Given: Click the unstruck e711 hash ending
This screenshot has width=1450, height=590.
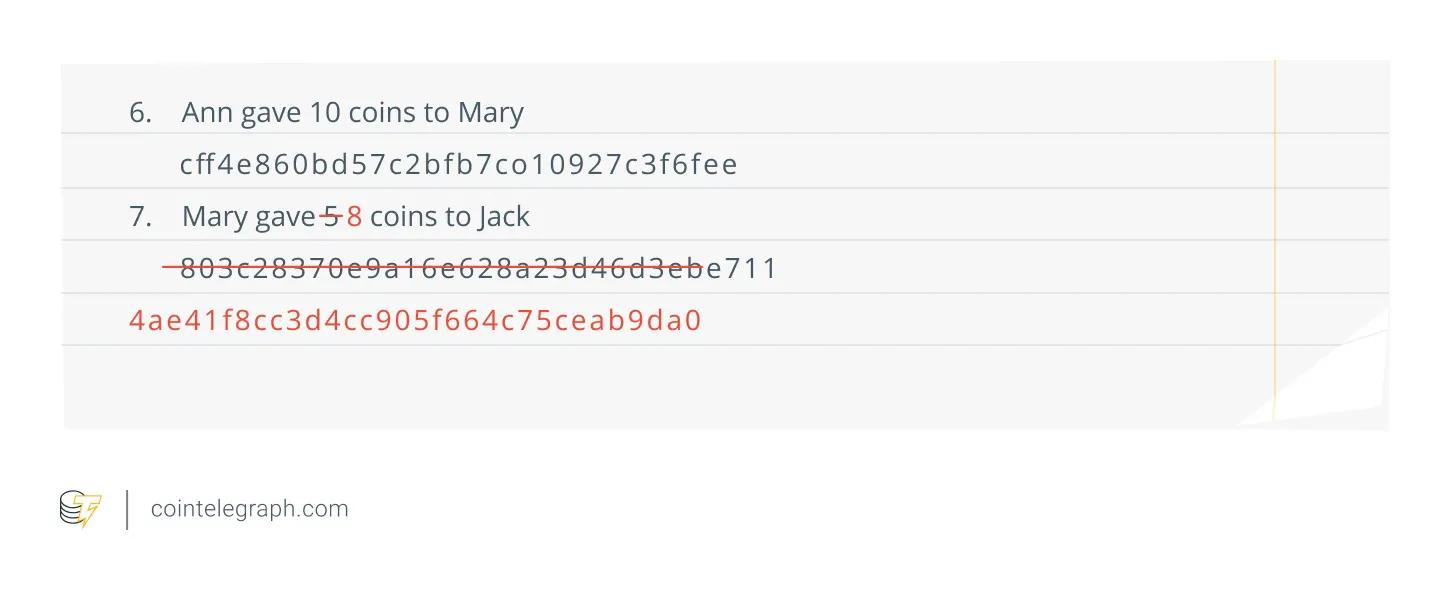Looking at the screenshot, I should point(742,268).
